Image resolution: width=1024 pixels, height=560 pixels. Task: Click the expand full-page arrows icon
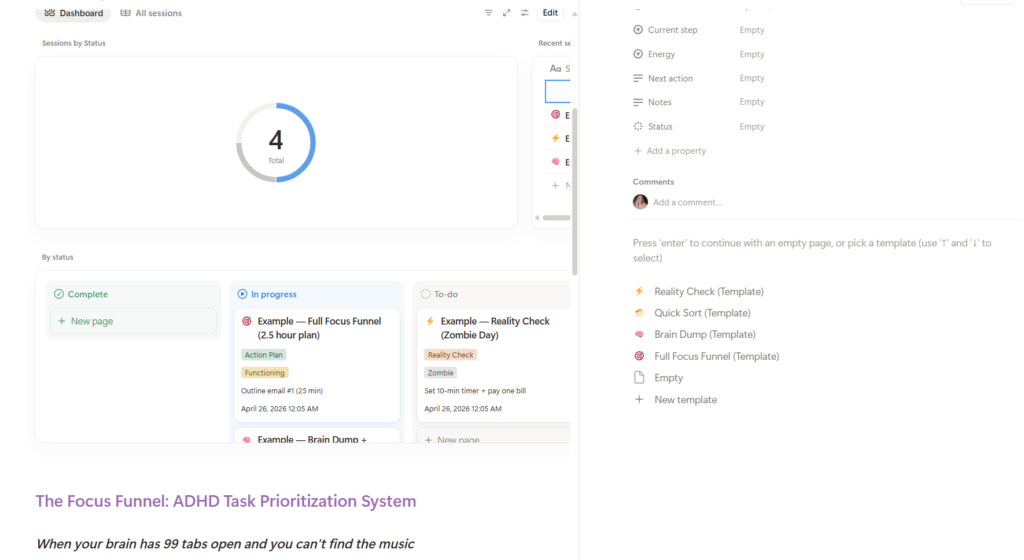click(506, 13)
